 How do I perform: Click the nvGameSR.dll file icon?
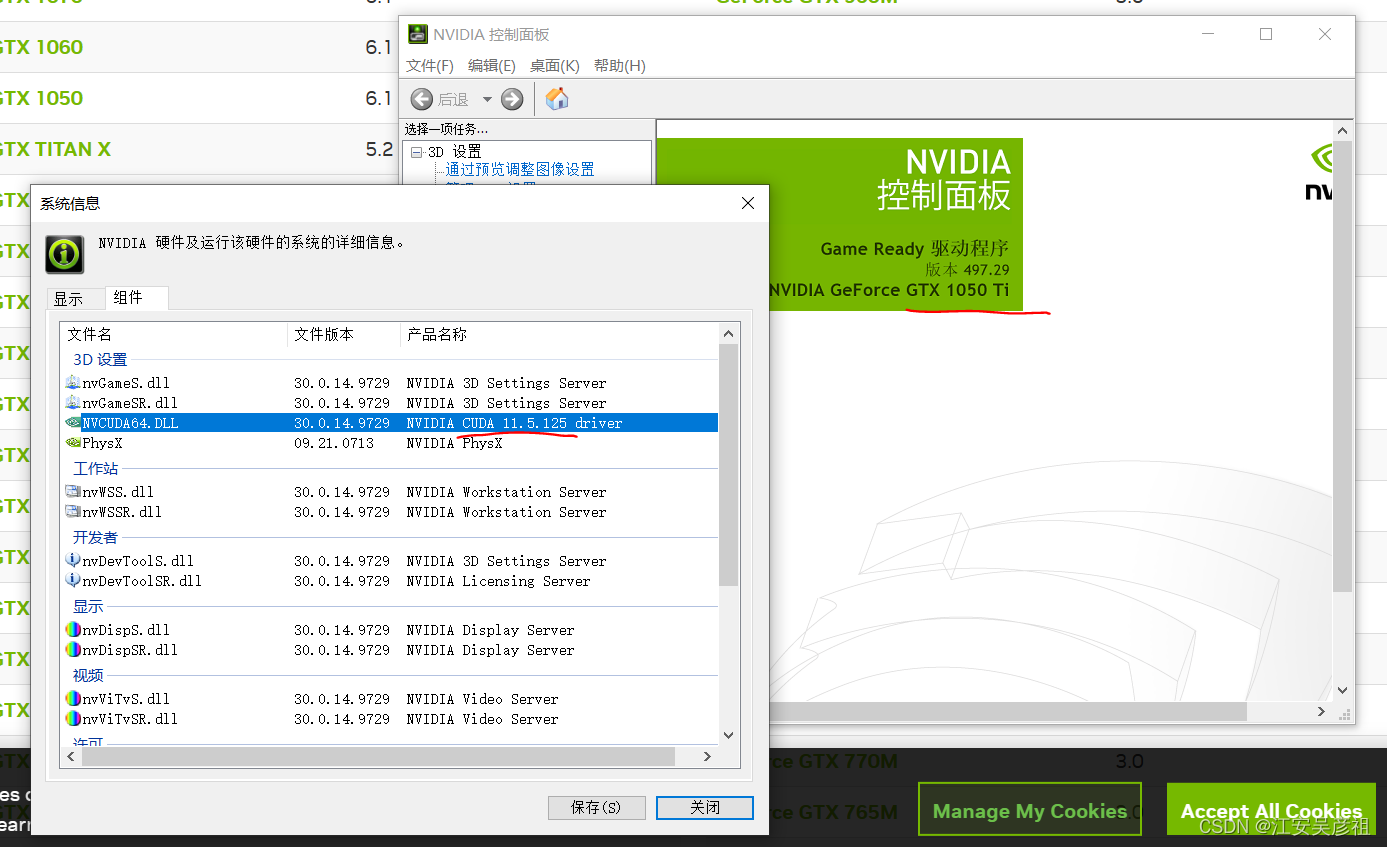tap(73, 402)
